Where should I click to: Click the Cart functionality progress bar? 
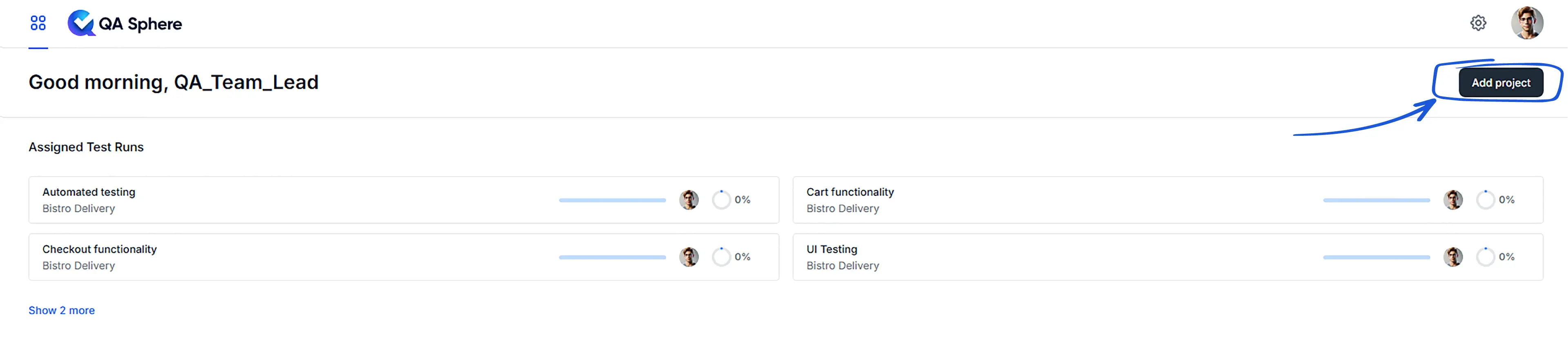1376,200
